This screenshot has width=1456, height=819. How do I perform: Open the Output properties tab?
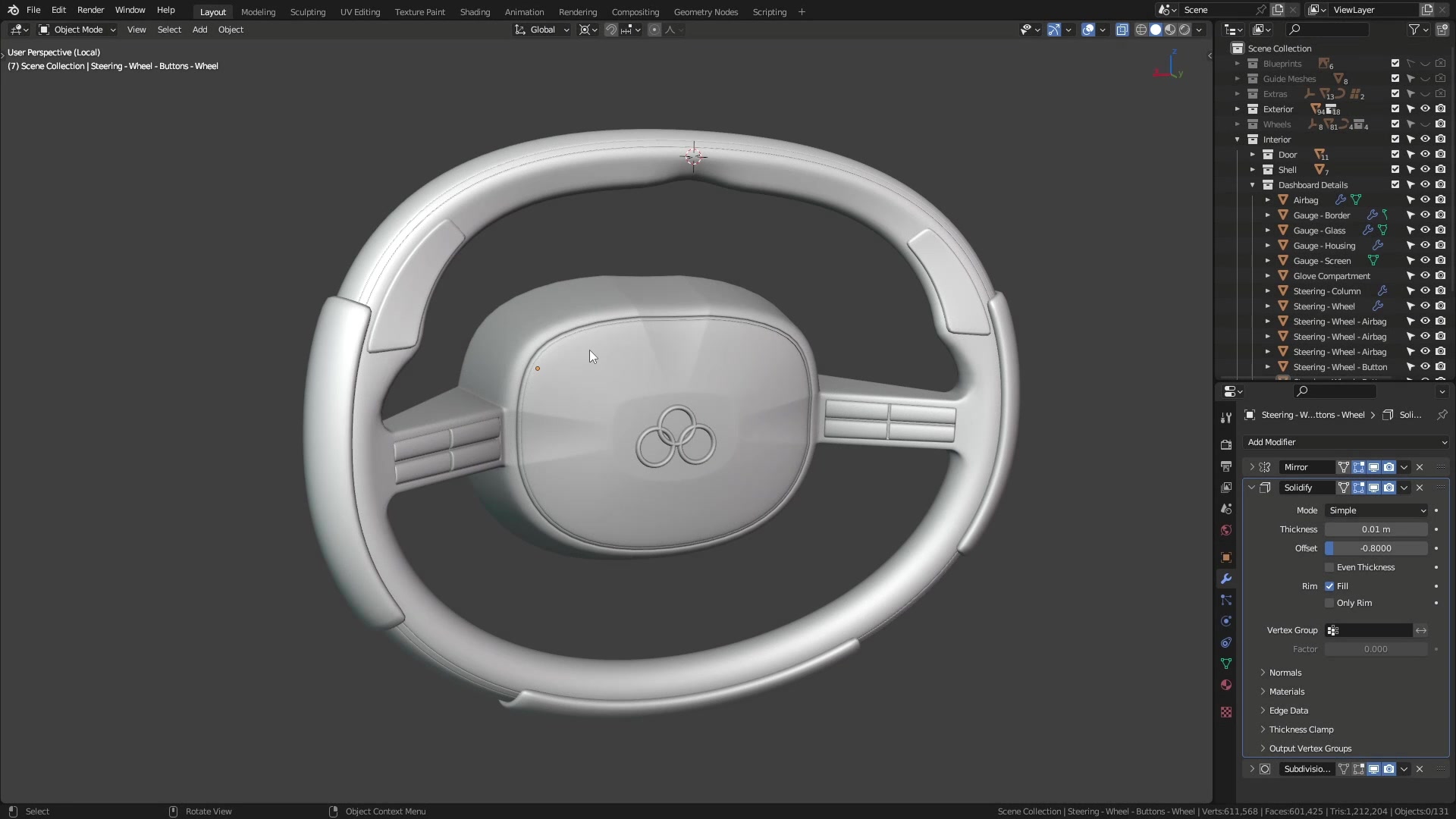pyautogui.click(x=1226, y=466)
